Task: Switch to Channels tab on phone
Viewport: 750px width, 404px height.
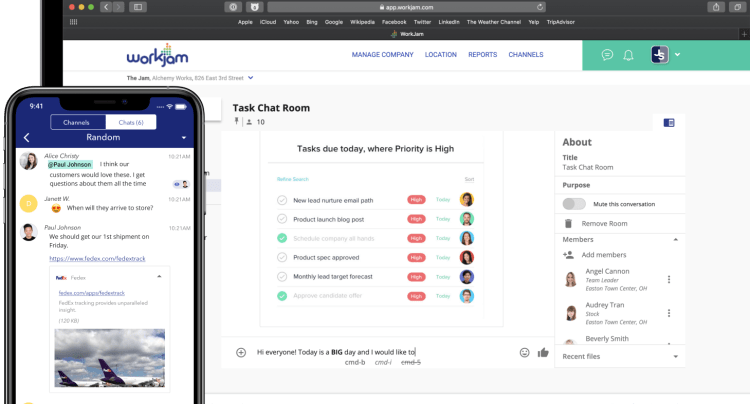Action: (x=78, y=122)
